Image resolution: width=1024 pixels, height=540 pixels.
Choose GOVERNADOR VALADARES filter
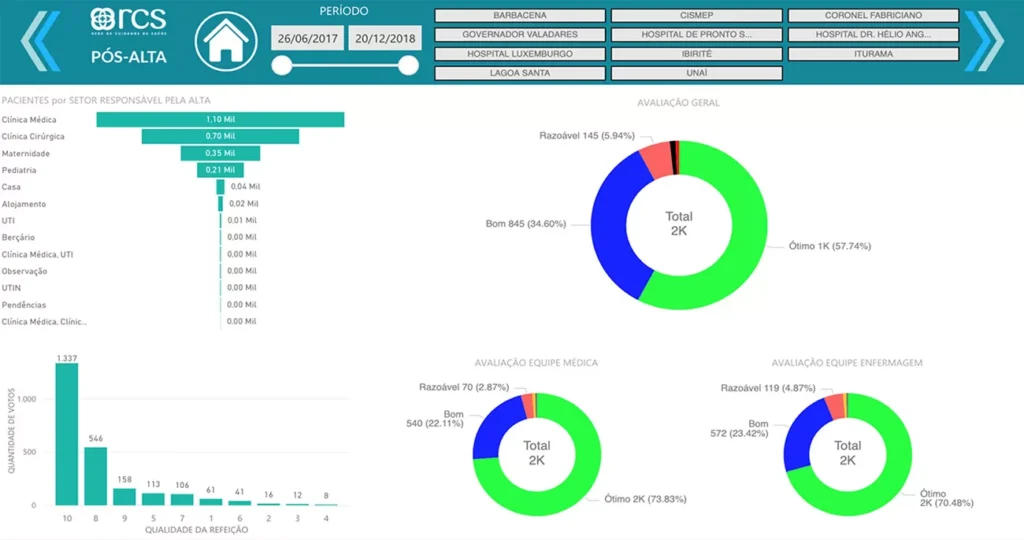[520, 35]
